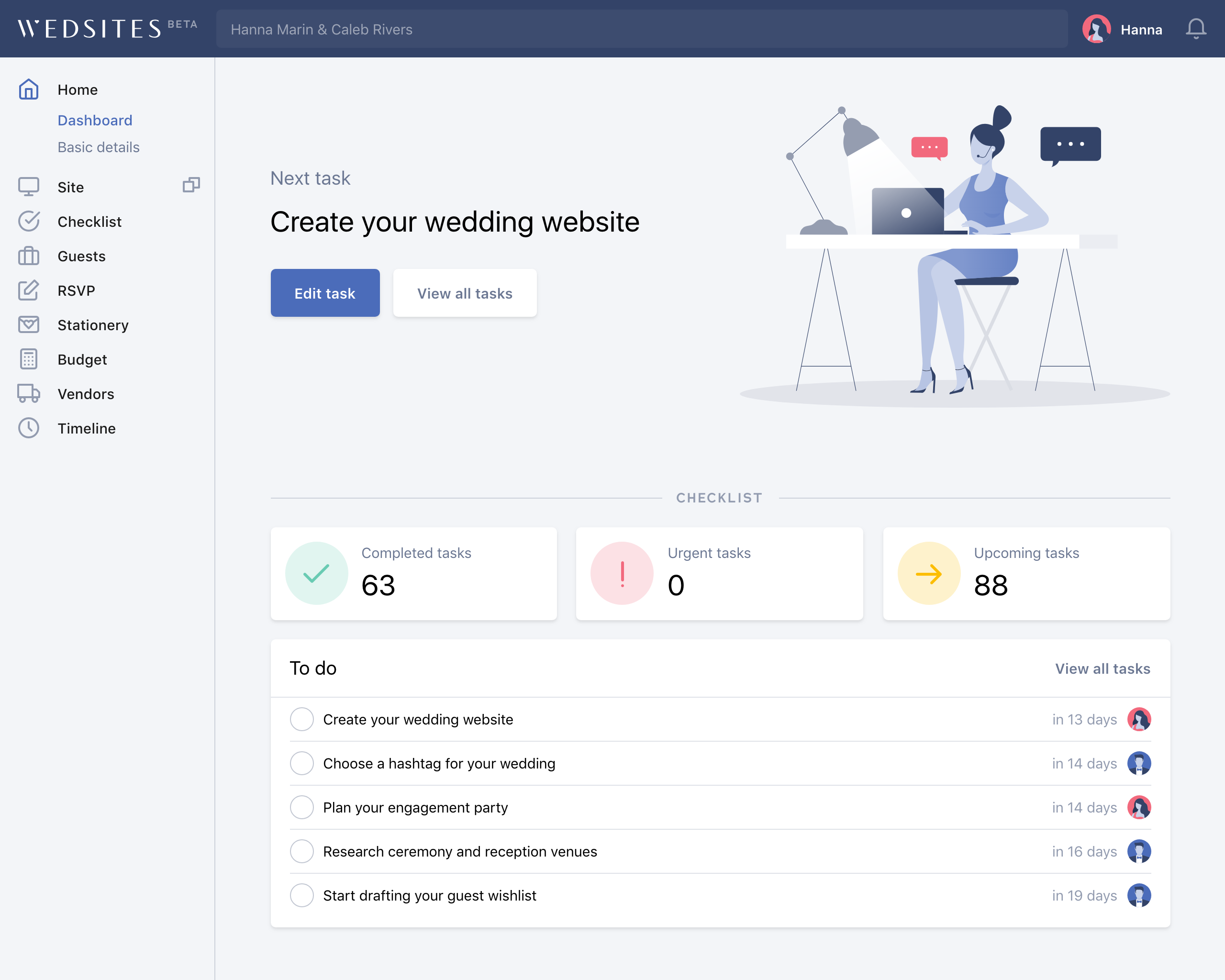Open site in new window icon
The height and width of the screenshot is (980, 1225).
[191, 185]
